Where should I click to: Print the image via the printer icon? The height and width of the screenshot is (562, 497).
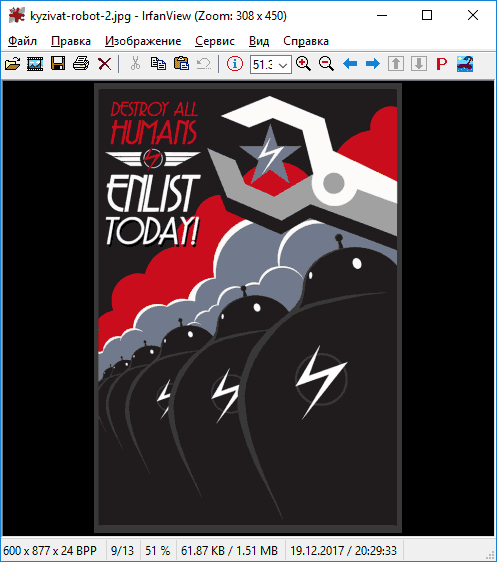[81, 64]
